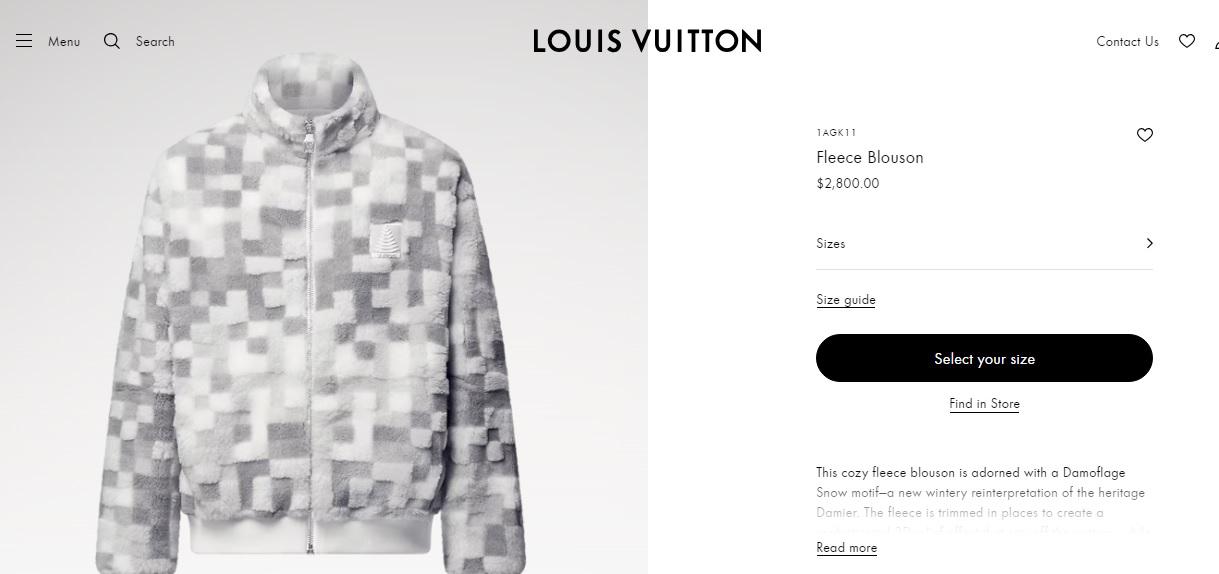Open the Sizes selector row
Screen dimensions: 1219x574
984,243
